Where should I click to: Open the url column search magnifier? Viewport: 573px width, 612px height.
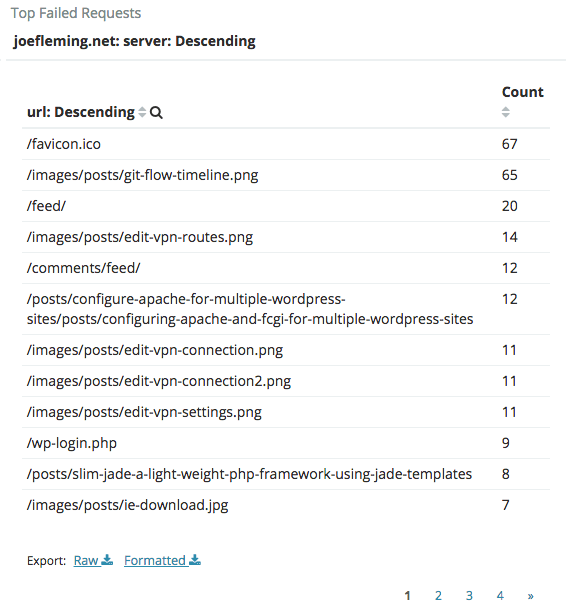[x=156, y=112]
